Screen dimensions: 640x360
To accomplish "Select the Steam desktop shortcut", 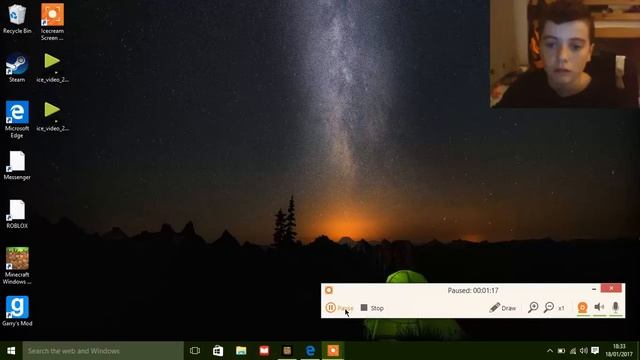I will 17,68.
